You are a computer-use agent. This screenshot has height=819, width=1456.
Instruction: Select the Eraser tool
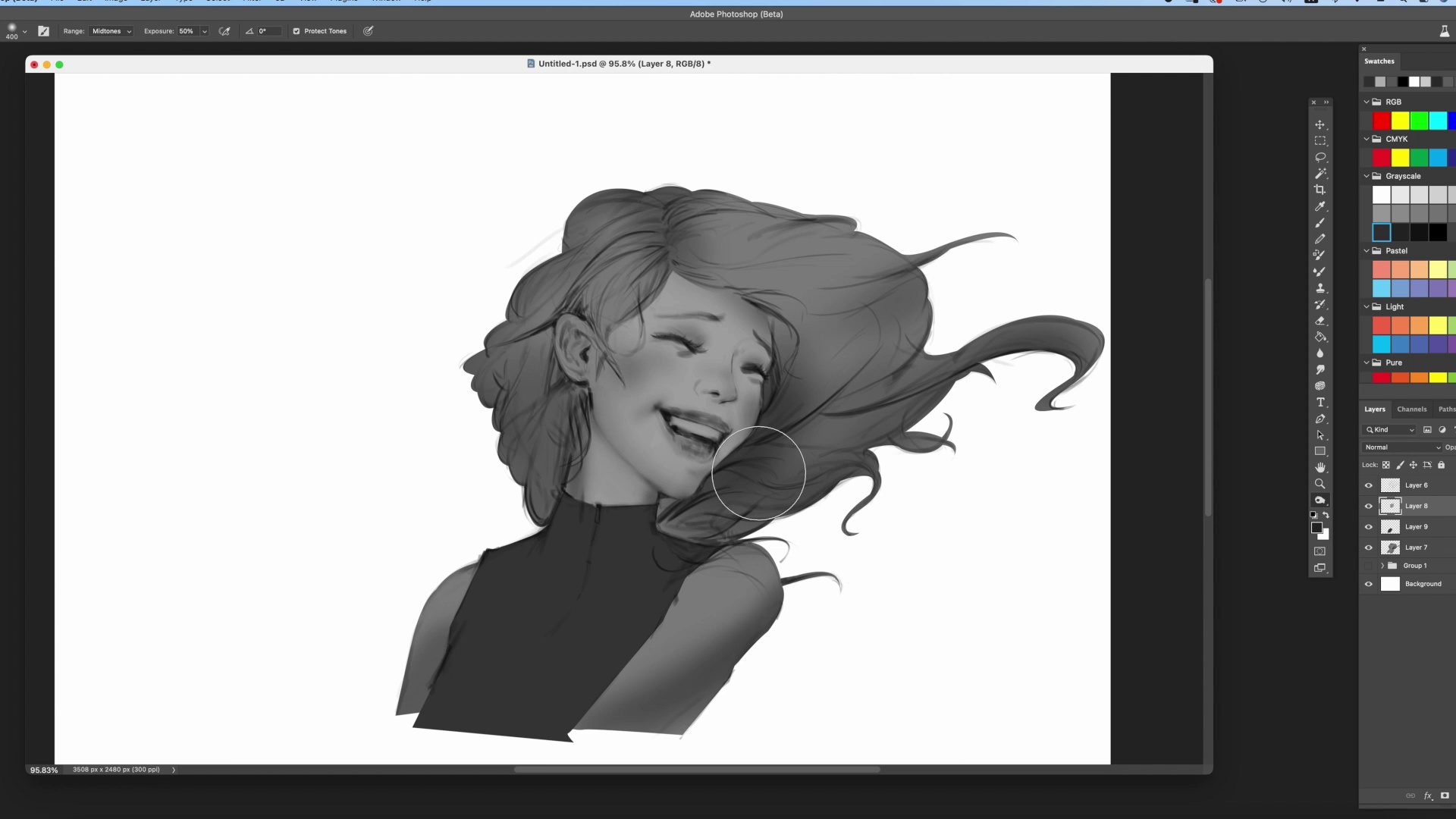(1320, 321)
